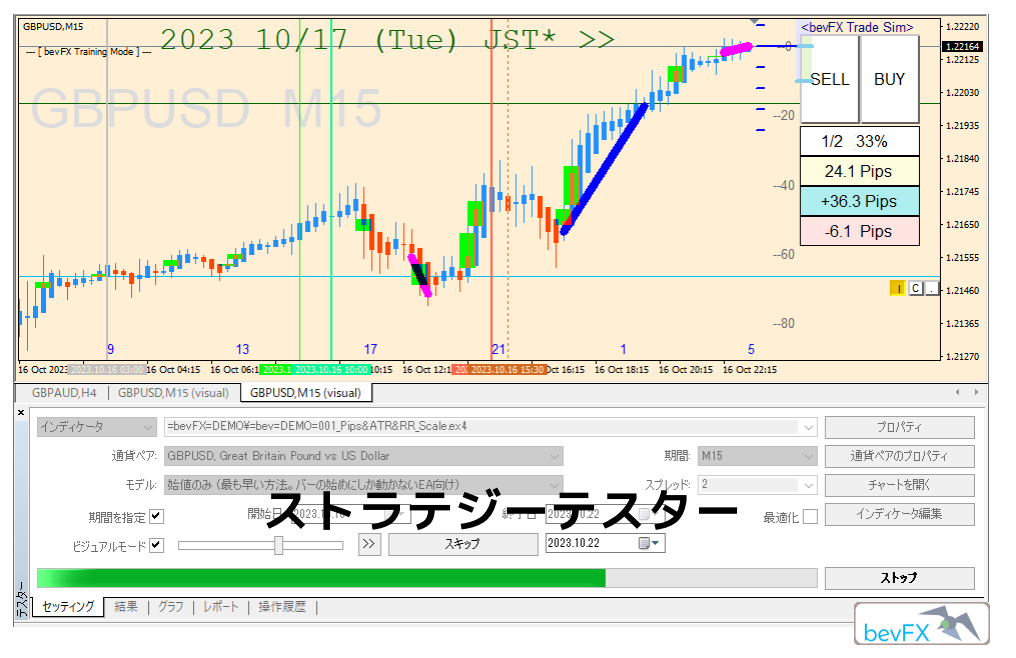1016x658 pixels.
Task: Click the 通貨ペアのプロパティ button
Action: (899, 456)
